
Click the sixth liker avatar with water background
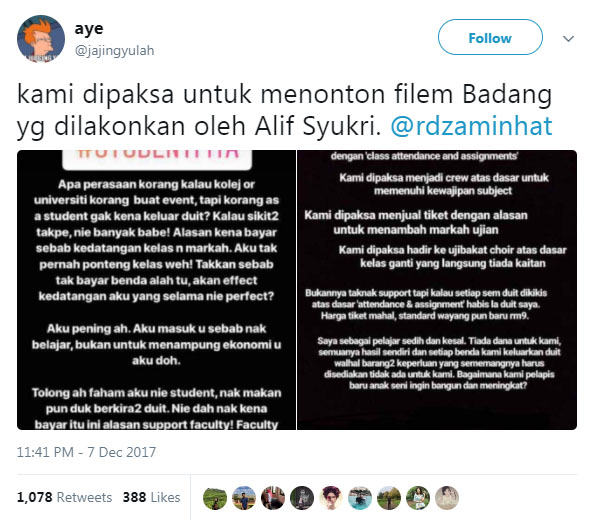[x=360, y=498]
